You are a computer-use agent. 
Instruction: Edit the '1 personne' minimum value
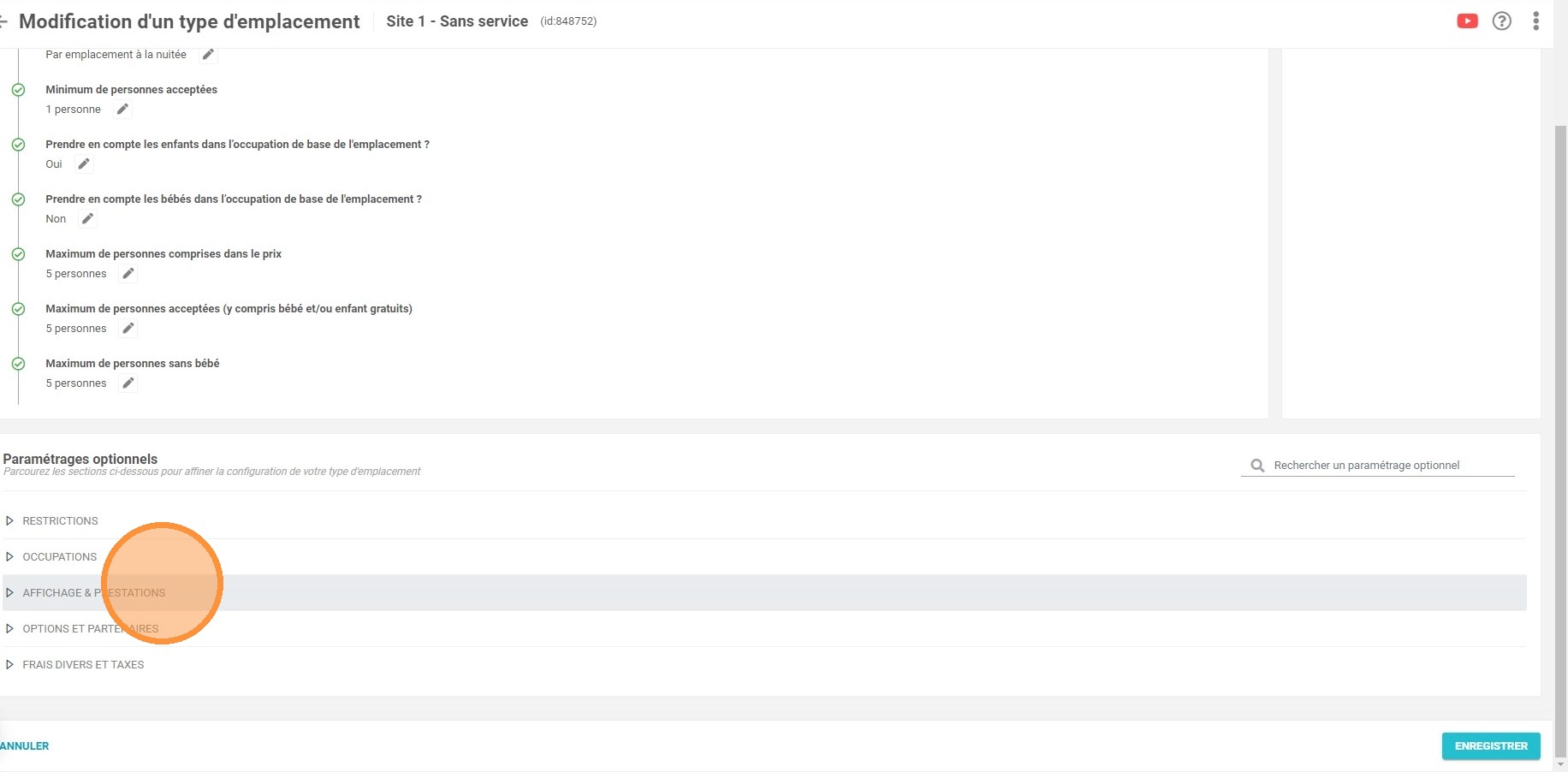tap(122, 109)
